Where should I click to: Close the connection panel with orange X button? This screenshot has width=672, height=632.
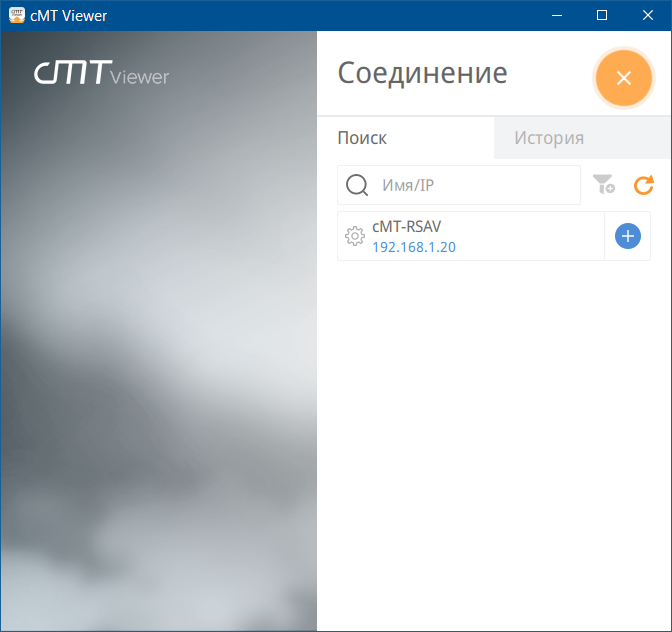(x=624, y=78)
